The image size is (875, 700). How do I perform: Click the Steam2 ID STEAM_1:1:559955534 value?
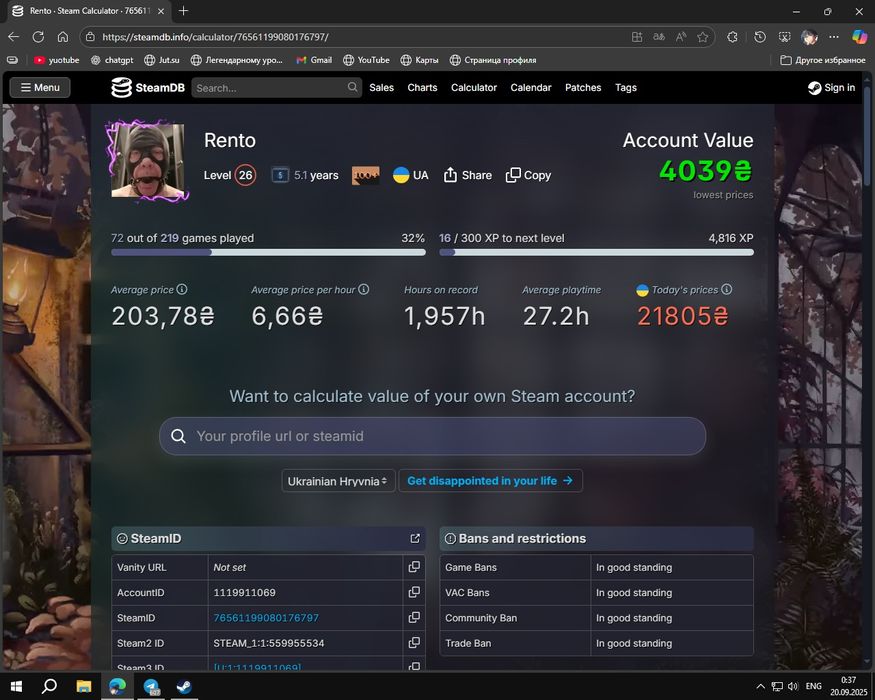268,643
